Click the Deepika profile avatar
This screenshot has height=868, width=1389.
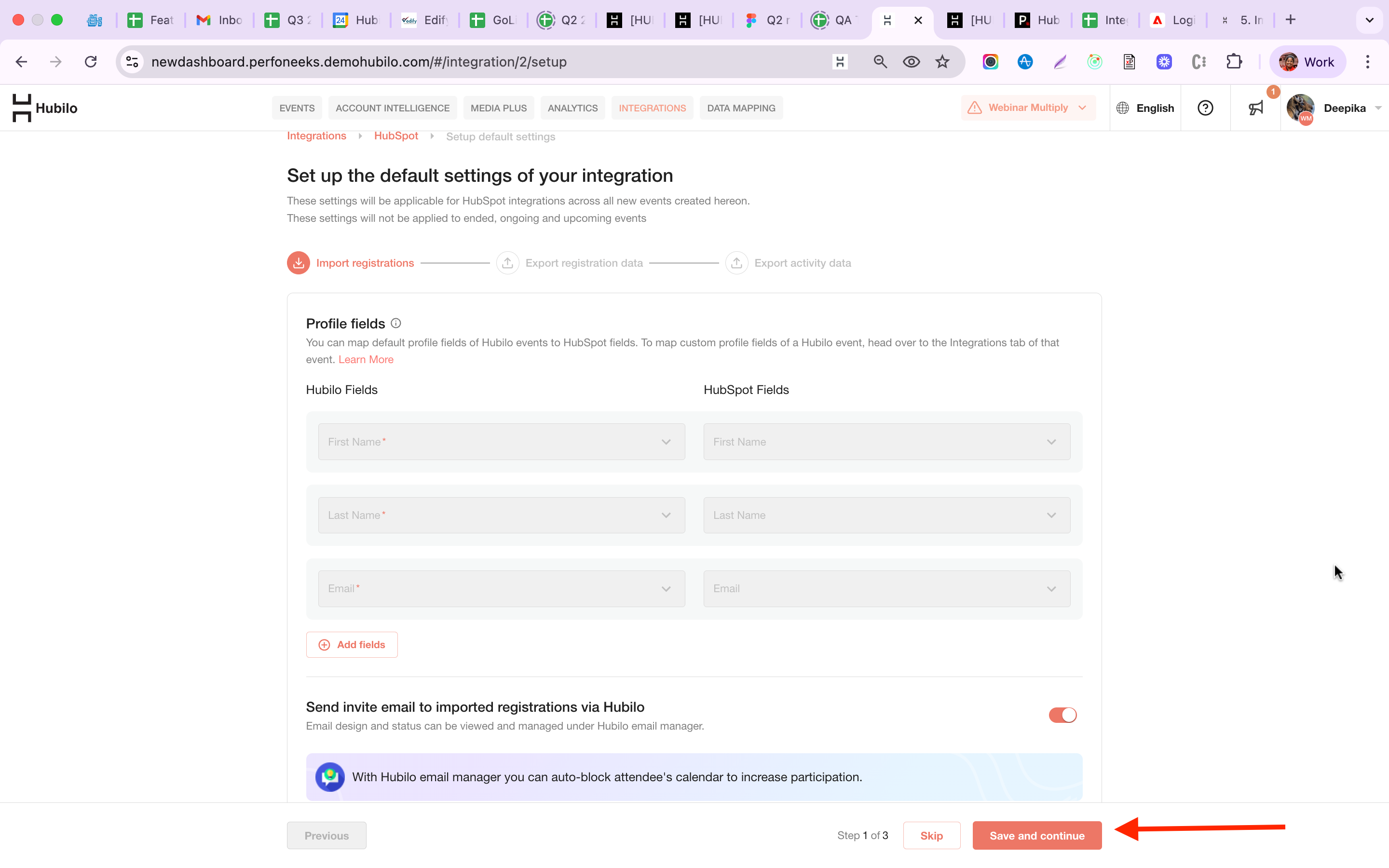[1301, 108]
